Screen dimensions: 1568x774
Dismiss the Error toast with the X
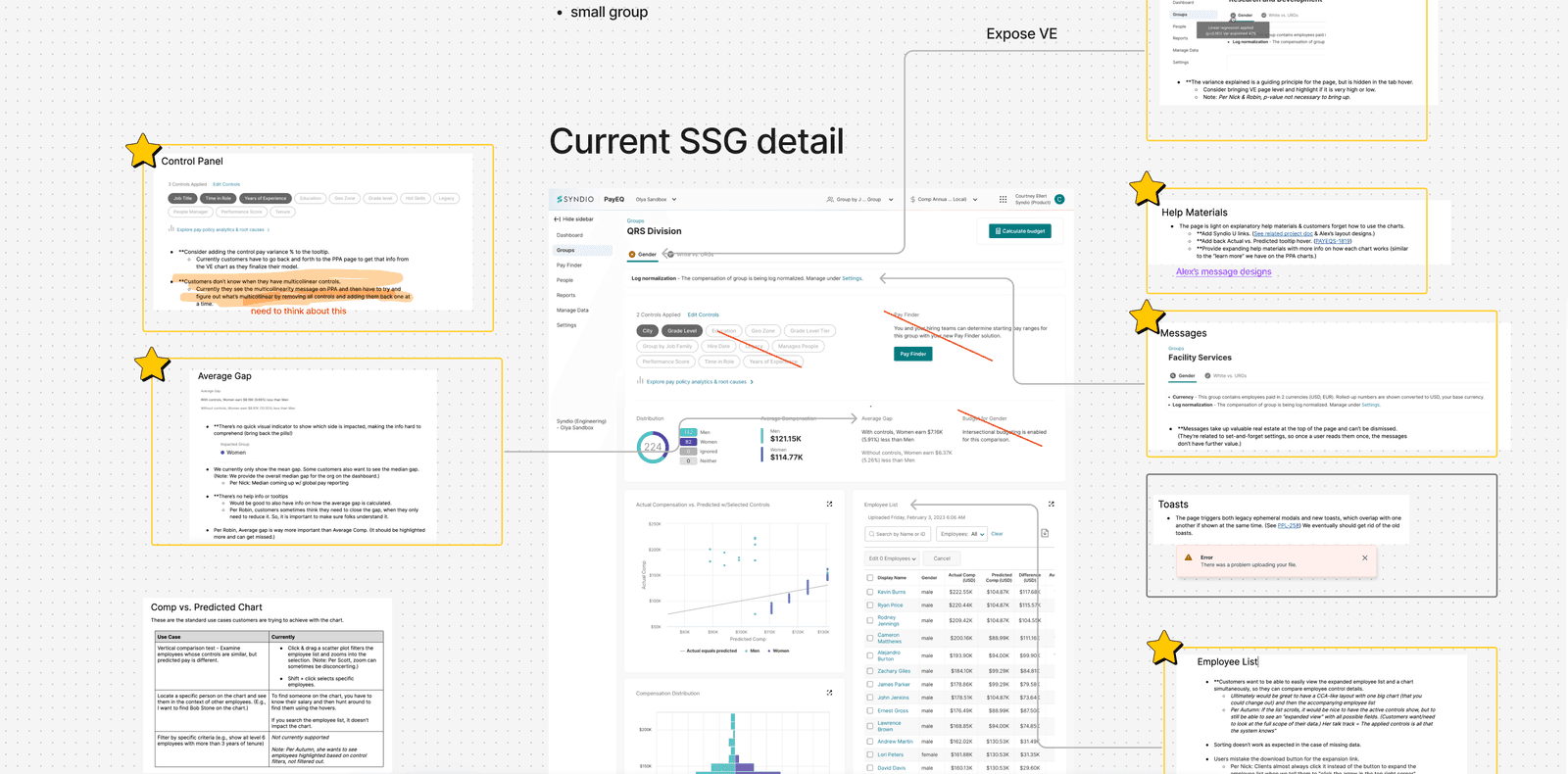[x=1364, y=558]
